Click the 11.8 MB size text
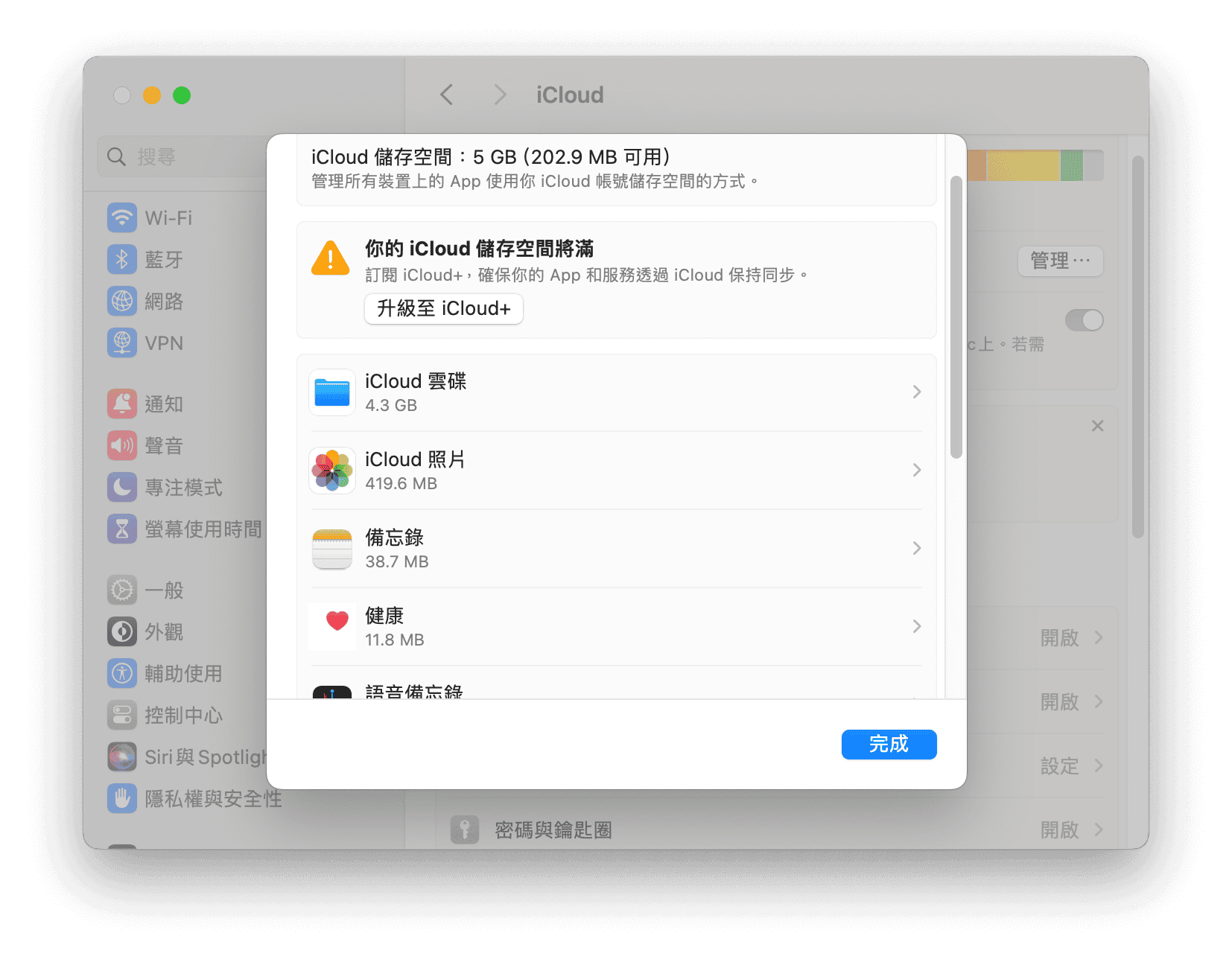1232x959 pixels. (x=394, y=640)
